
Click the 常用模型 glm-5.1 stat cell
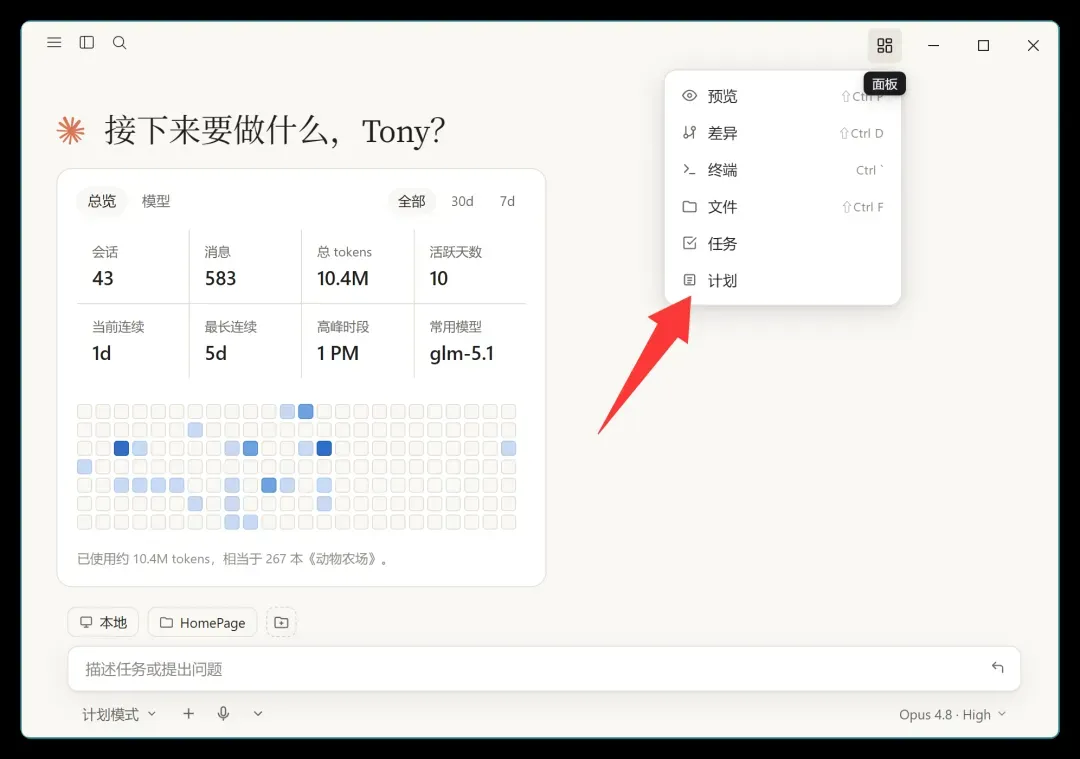point(470,341)
